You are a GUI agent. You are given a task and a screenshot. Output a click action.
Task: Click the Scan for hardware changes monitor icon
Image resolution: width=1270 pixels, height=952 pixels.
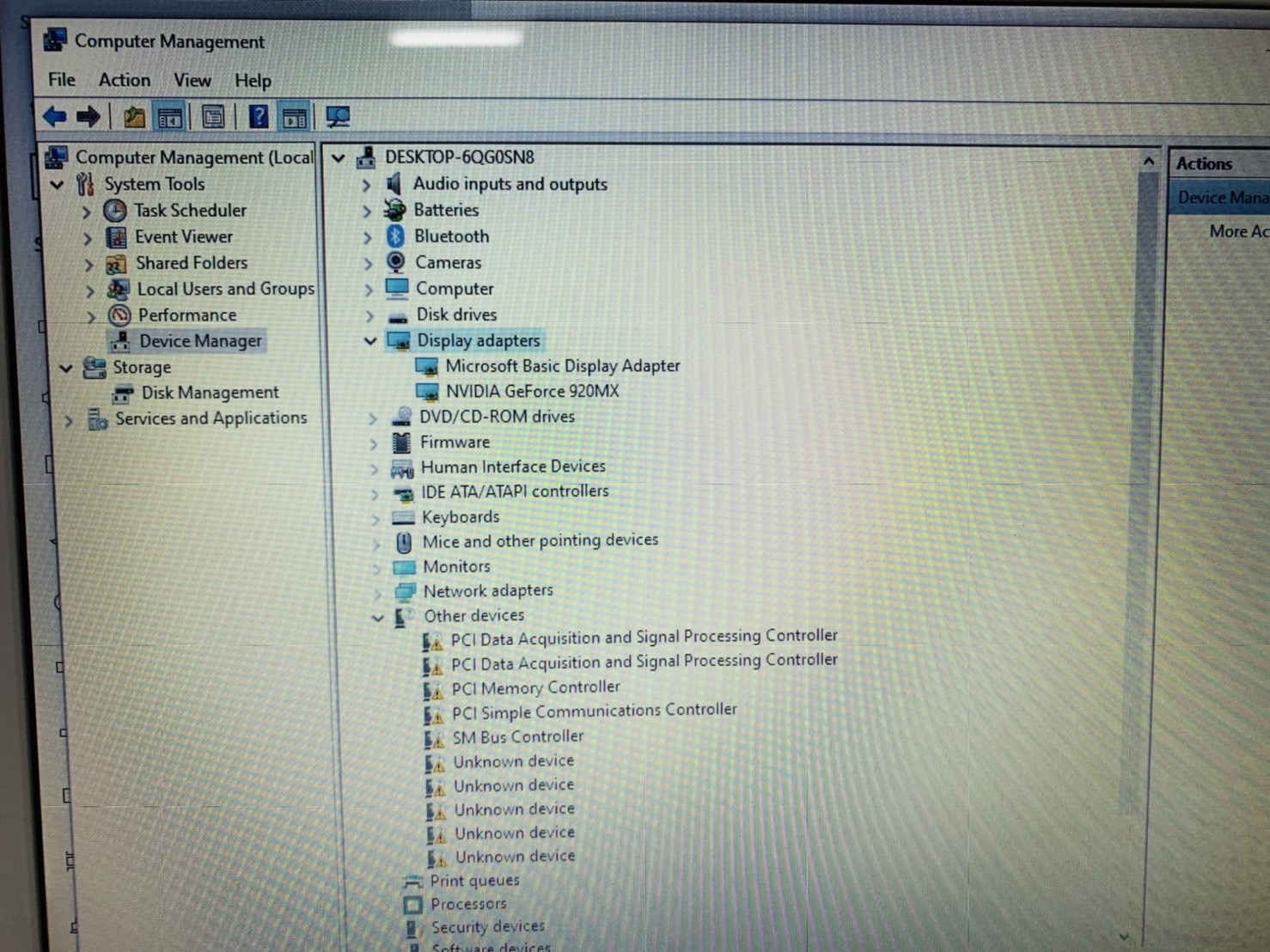coord(338,117)
